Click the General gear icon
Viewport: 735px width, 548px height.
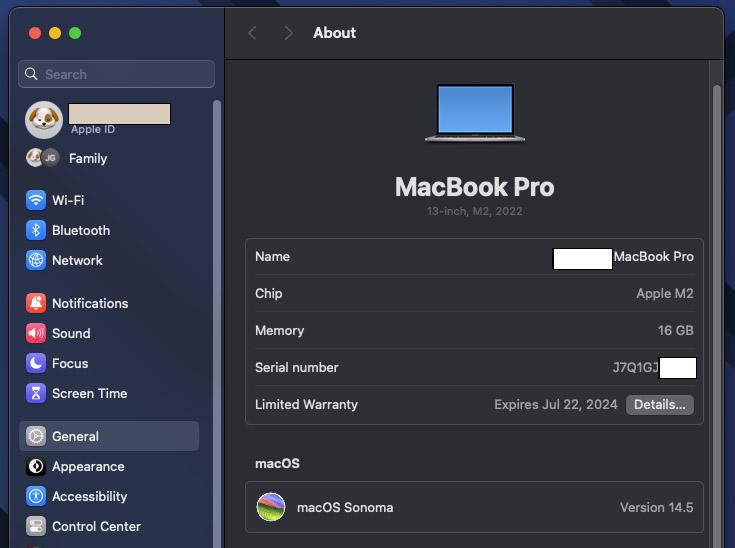click(36, 436)
